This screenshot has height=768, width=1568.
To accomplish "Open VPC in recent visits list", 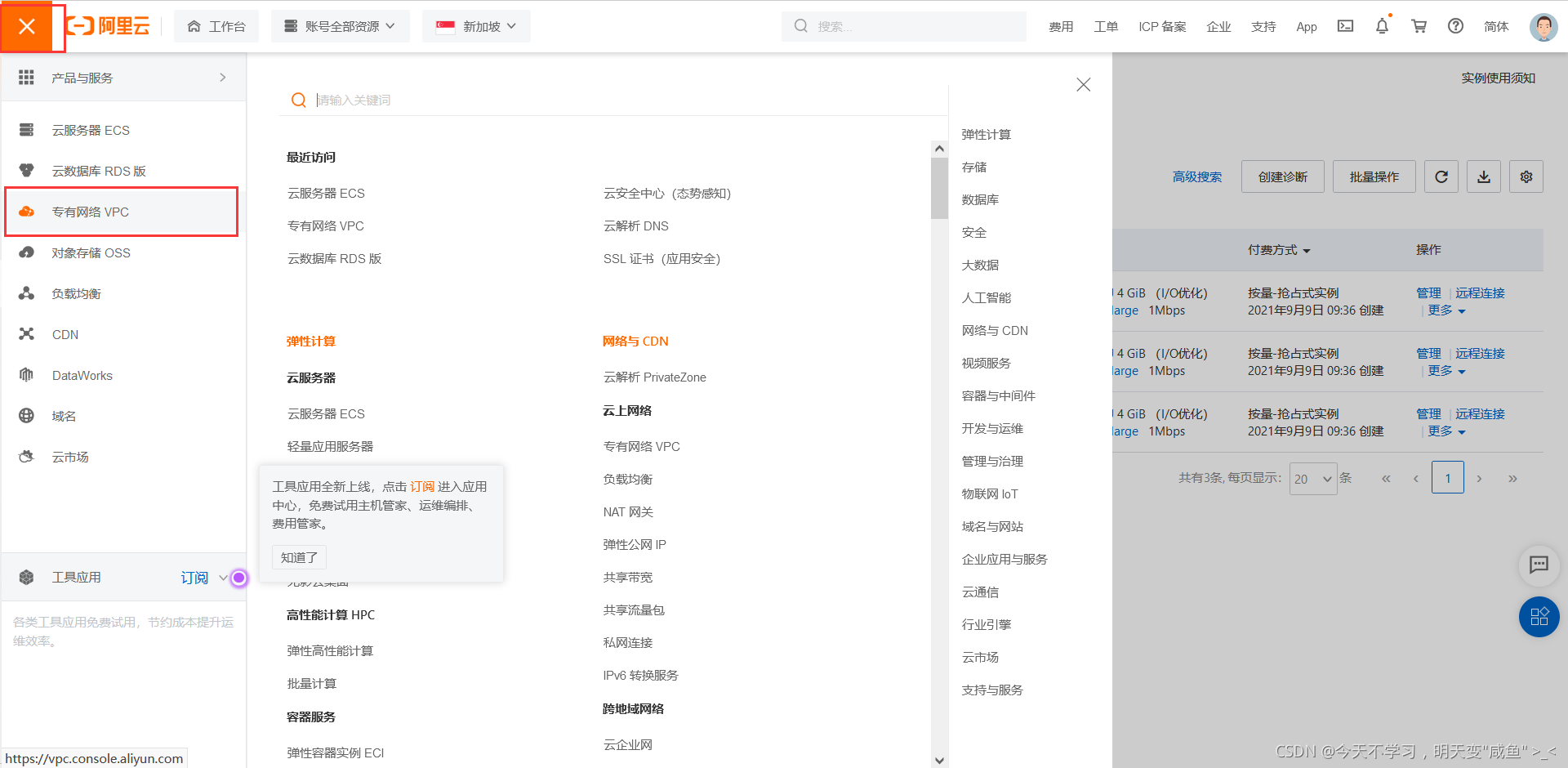I will [326, 226].
